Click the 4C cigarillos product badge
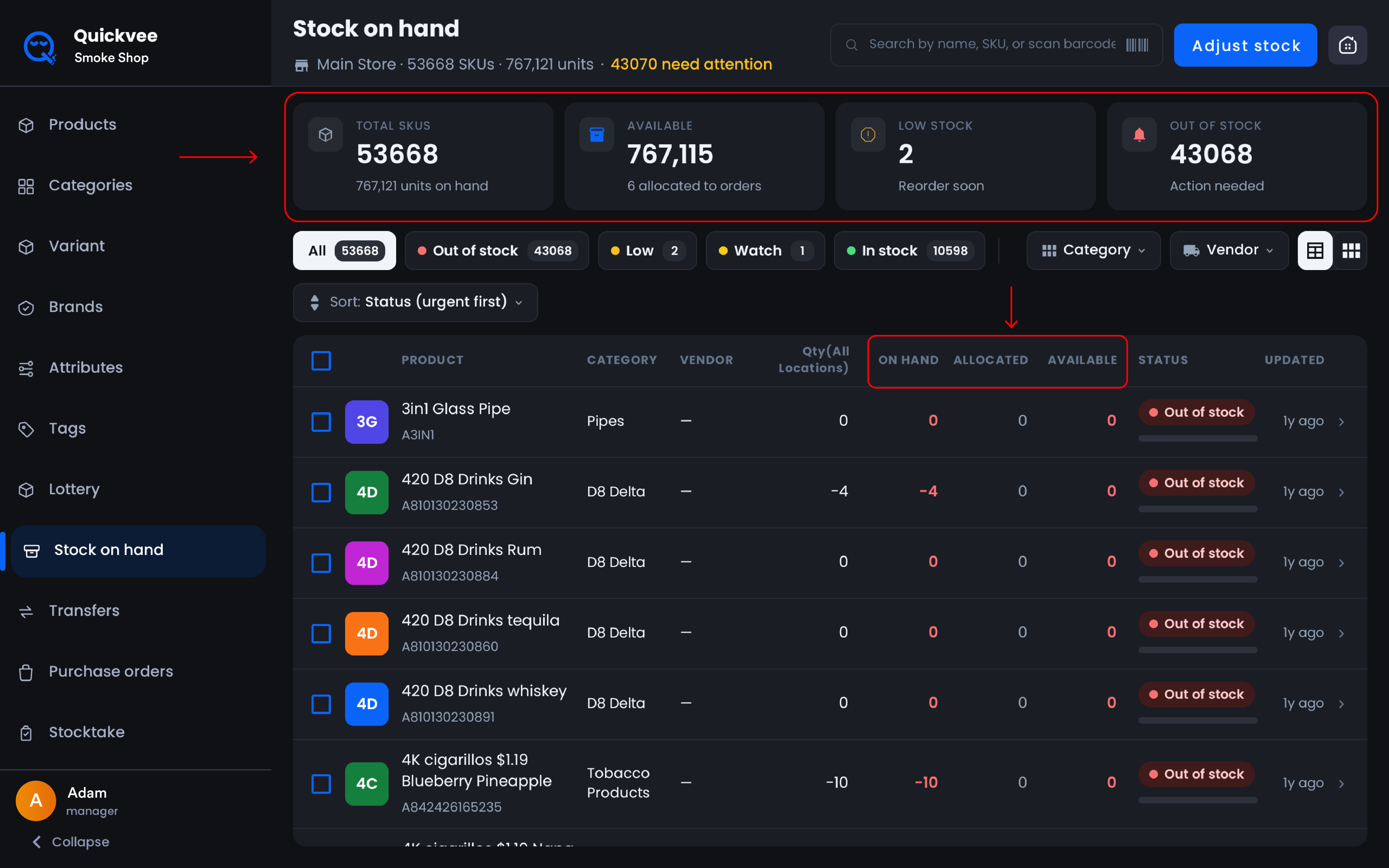Image resolution: width=1389 pixels, height=868 pixels. (367, 784)
